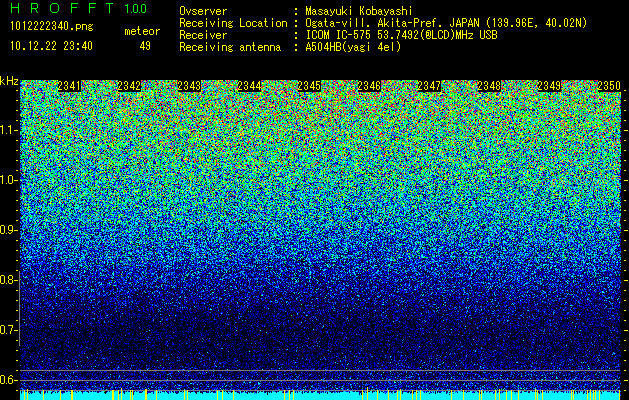Click the date stamp 10.12.22 23:40
Screen dimensions: 629x400
51,46
